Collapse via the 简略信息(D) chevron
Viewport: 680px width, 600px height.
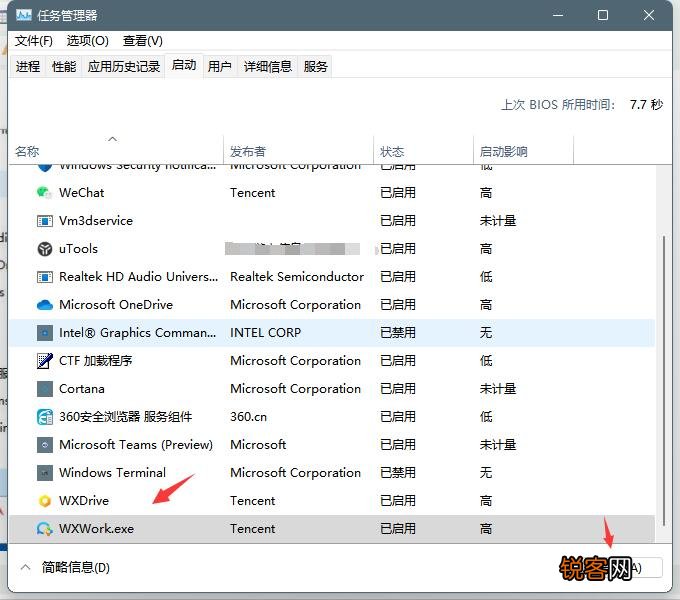26,567
